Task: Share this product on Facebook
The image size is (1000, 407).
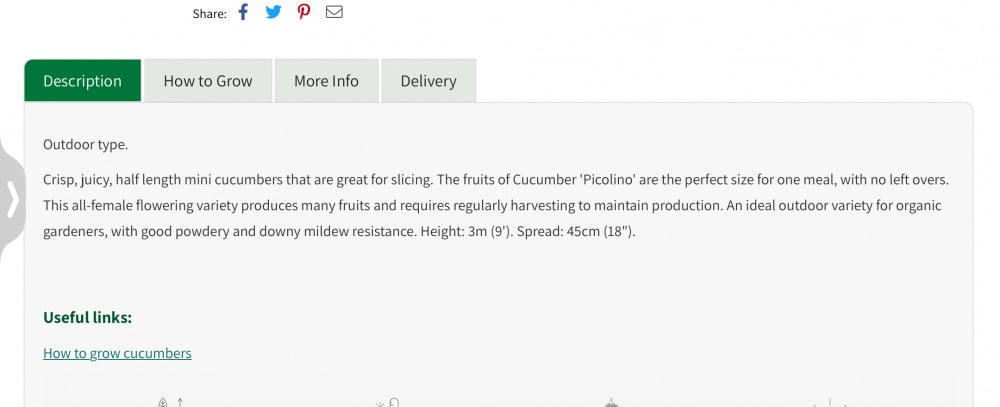Action: (x=243, y=12)
